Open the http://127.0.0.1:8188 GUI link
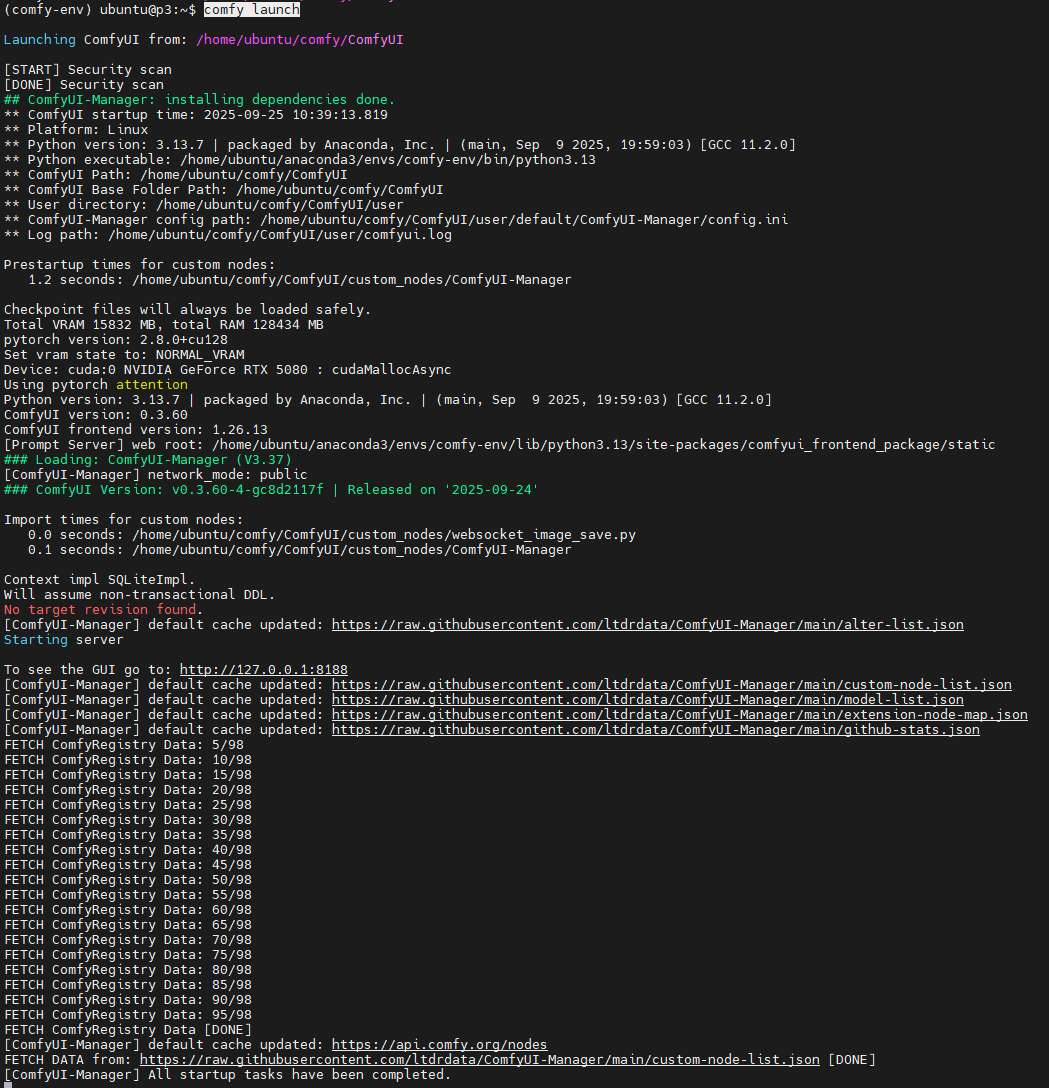Screen dimensions: 1049x1088 264,670
